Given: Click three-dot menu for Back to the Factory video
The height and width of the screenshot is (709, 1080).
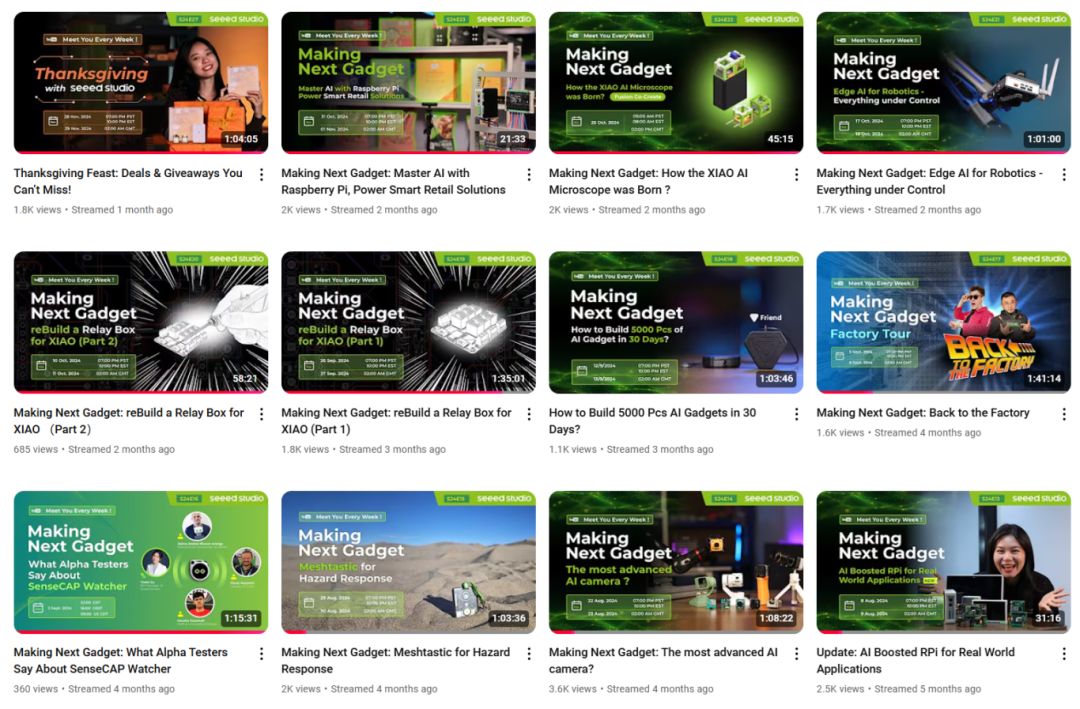Looking at the screenshot, I should click(x=1064, y=414).
